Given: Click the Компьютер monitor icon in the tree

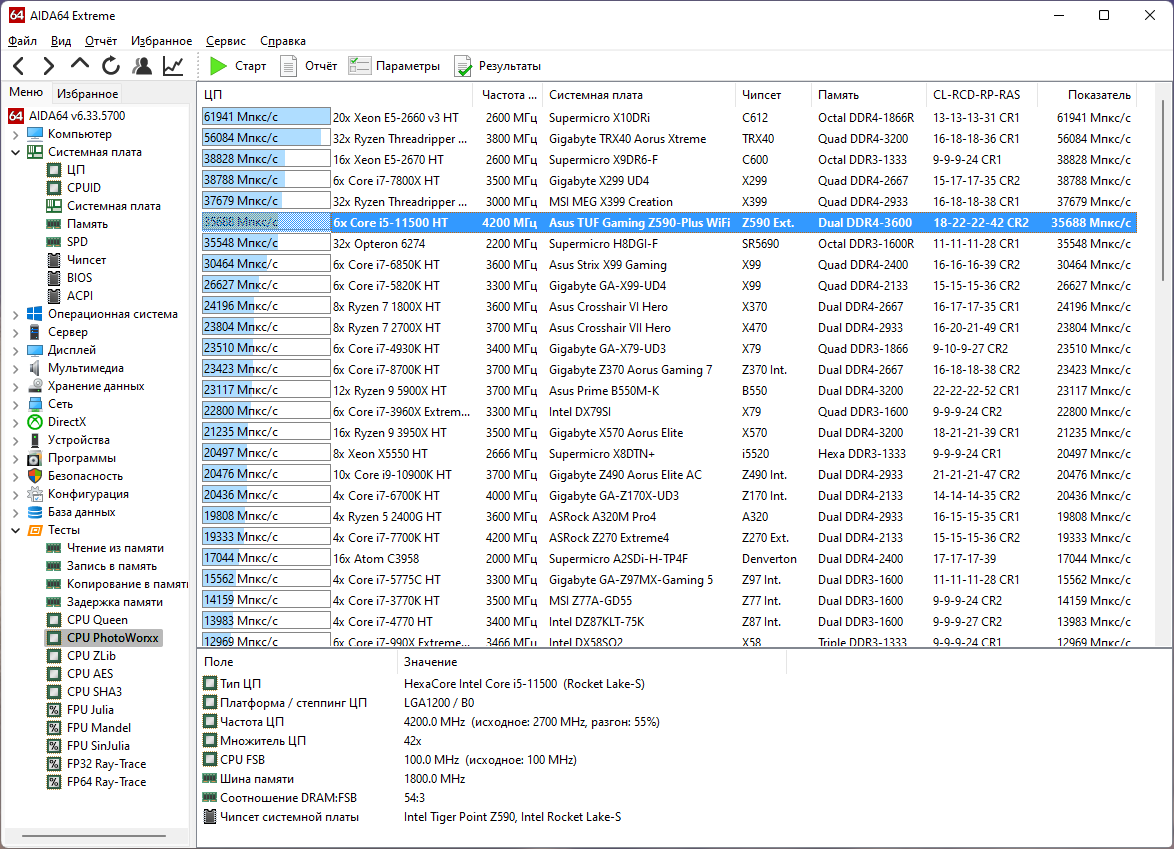Looking at the screenshot, I should point(35,134).
